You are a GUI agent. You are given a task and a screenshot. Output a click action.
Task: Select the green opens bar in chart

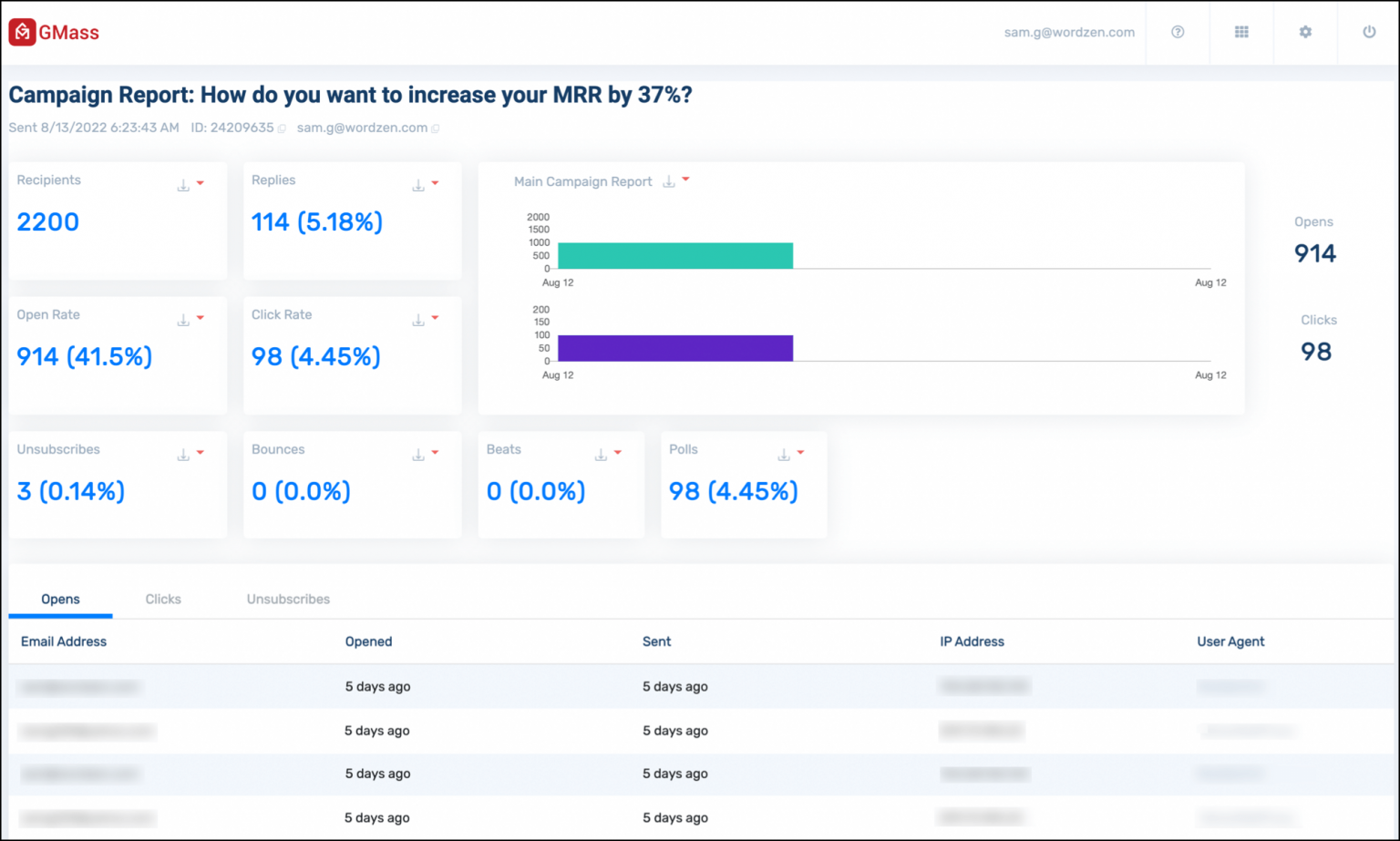tap(674, 255)
